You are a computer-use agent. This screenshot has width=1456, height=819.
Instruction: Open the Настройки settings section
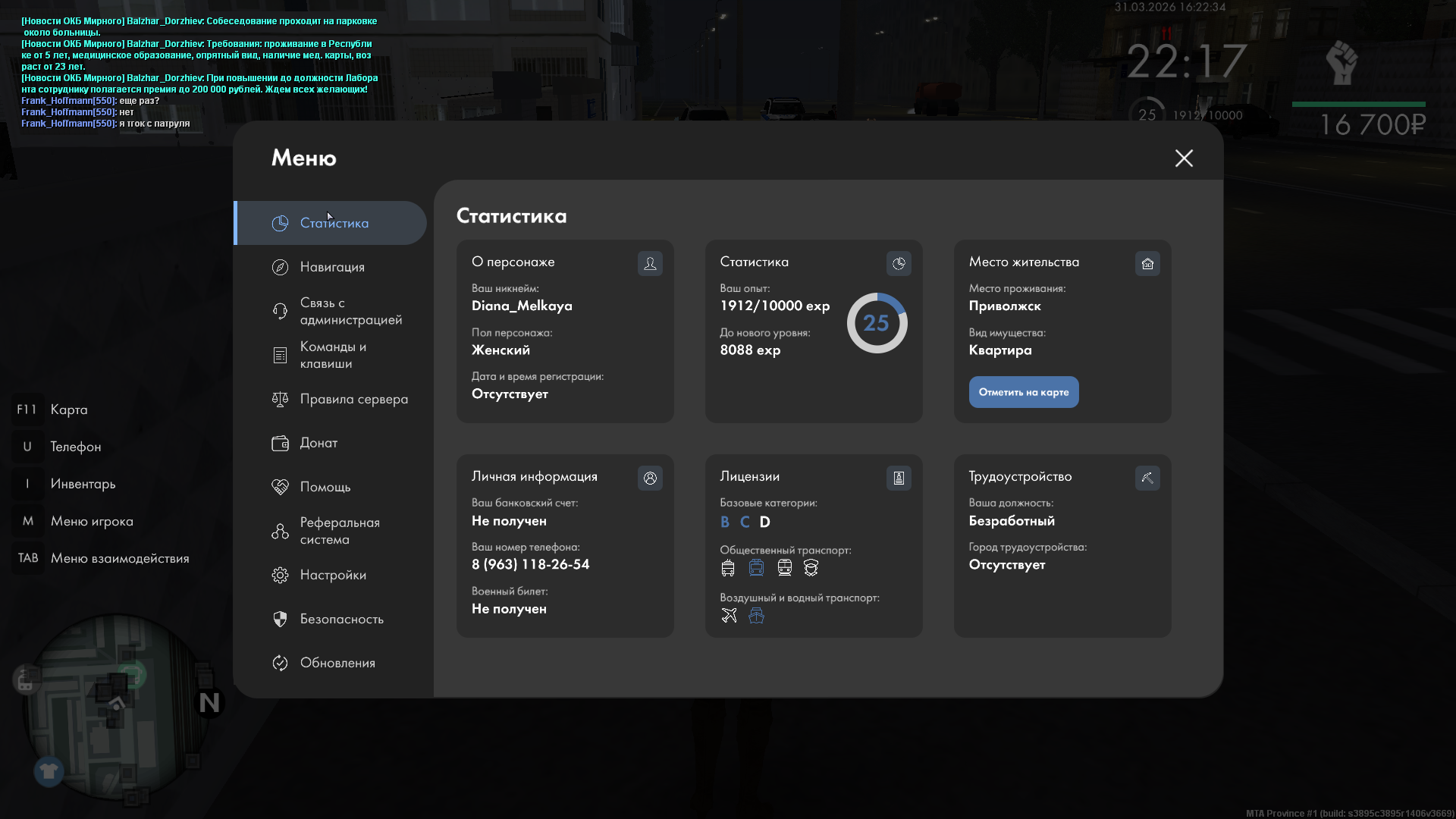pyautogui.click(x=333, y=575)
